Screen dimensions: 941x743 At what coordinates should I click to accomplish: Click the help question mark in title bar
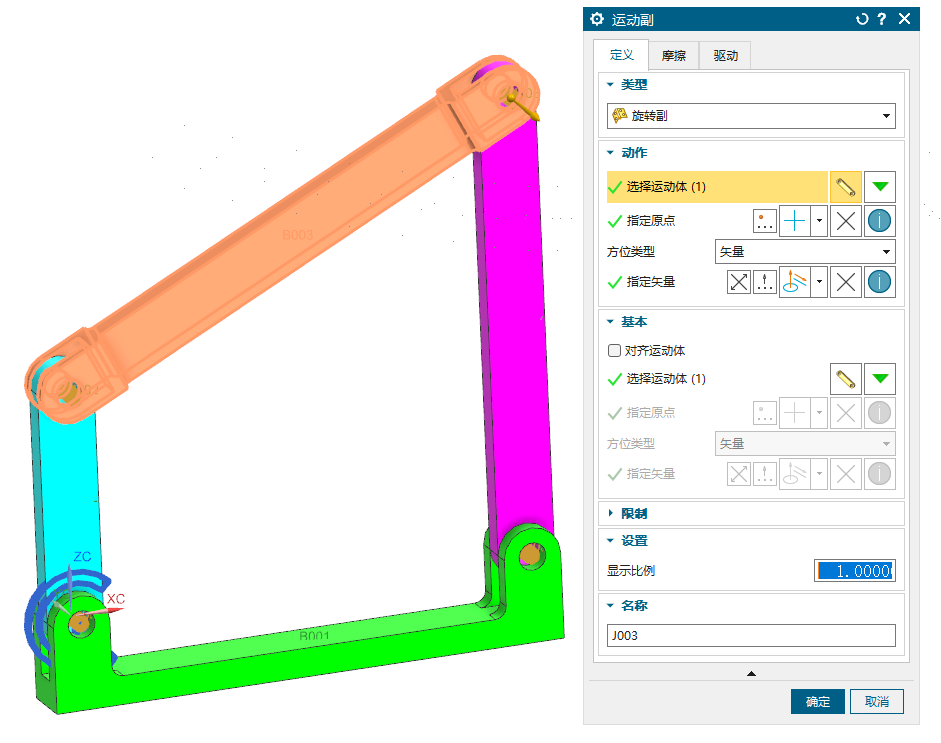[882, 19]
